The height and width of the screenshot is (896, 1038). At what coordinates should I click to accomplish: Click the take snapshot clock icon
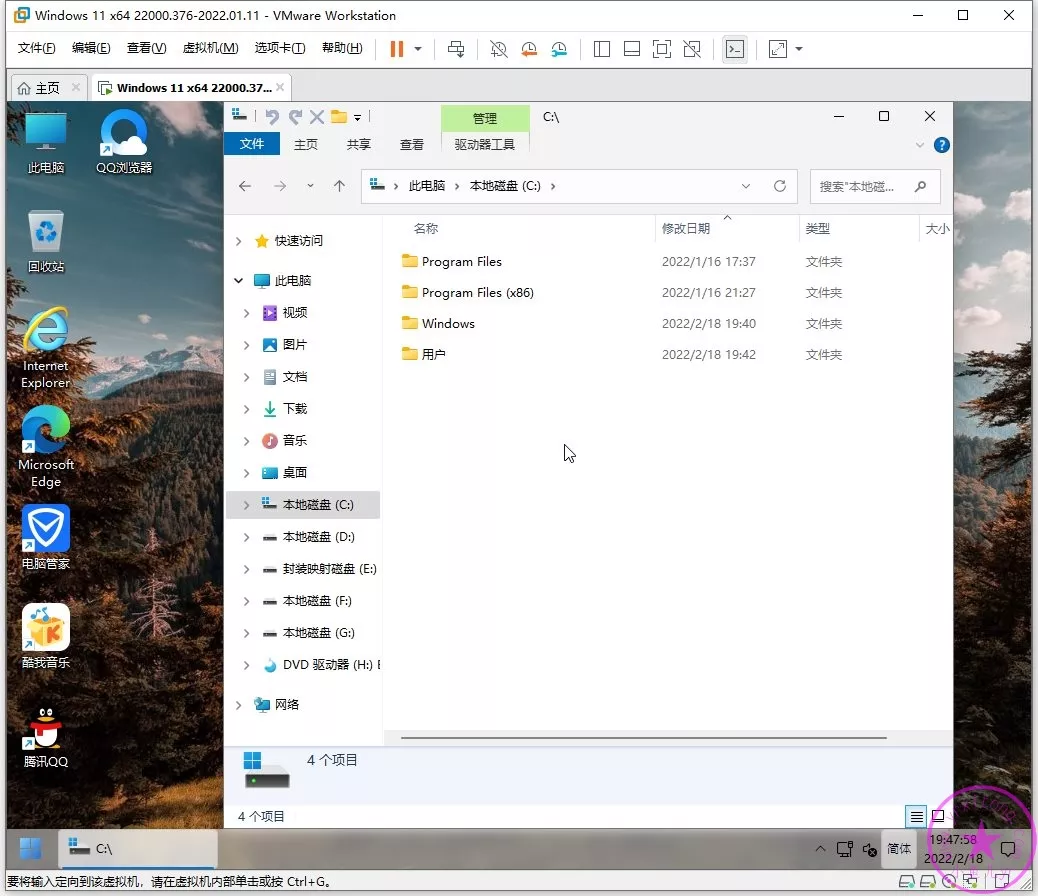click(x=499, y=49)
